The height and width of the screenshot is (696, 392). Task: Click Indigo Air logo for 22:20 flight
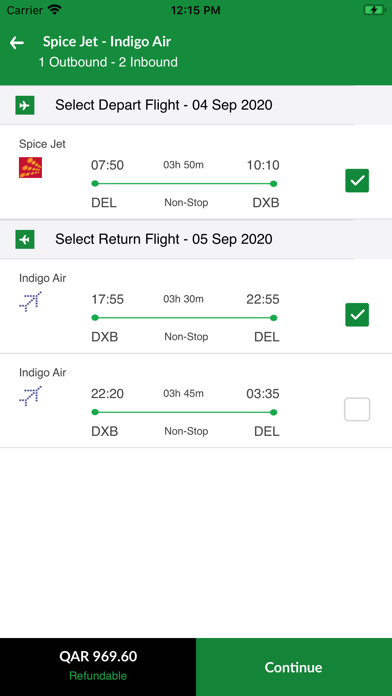(30, 396)
